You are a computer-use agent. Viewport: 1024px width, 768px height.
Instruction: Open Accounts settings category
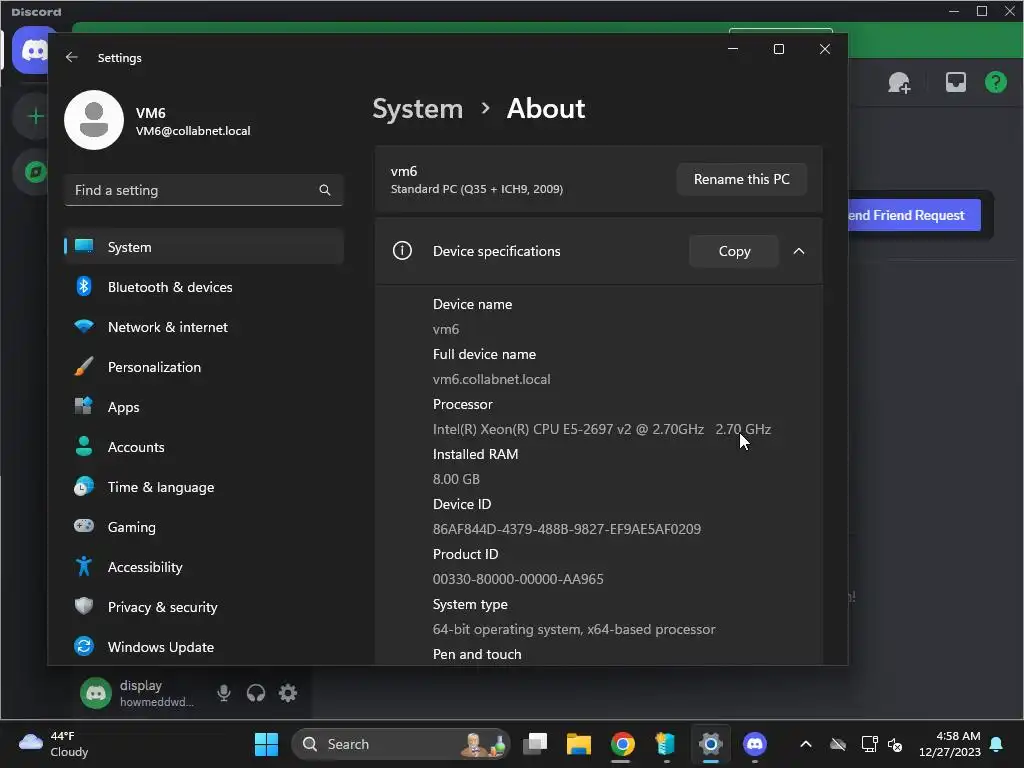click(204, 447)
